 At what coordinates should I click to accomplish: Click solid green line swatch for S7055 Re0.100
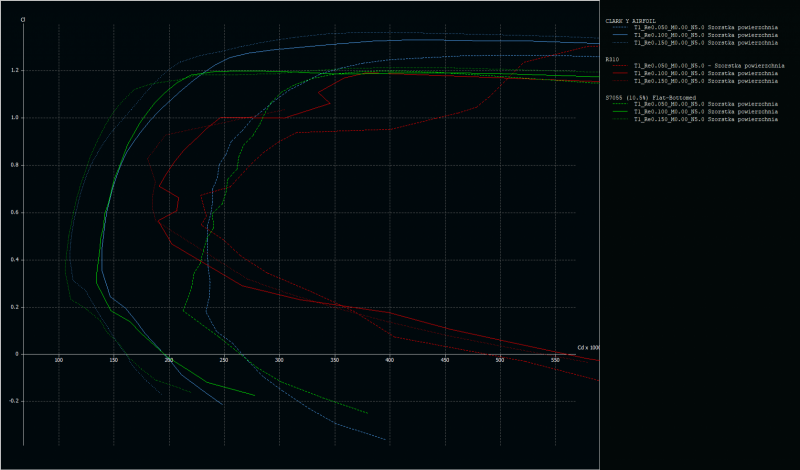click(x=618, y=112)
